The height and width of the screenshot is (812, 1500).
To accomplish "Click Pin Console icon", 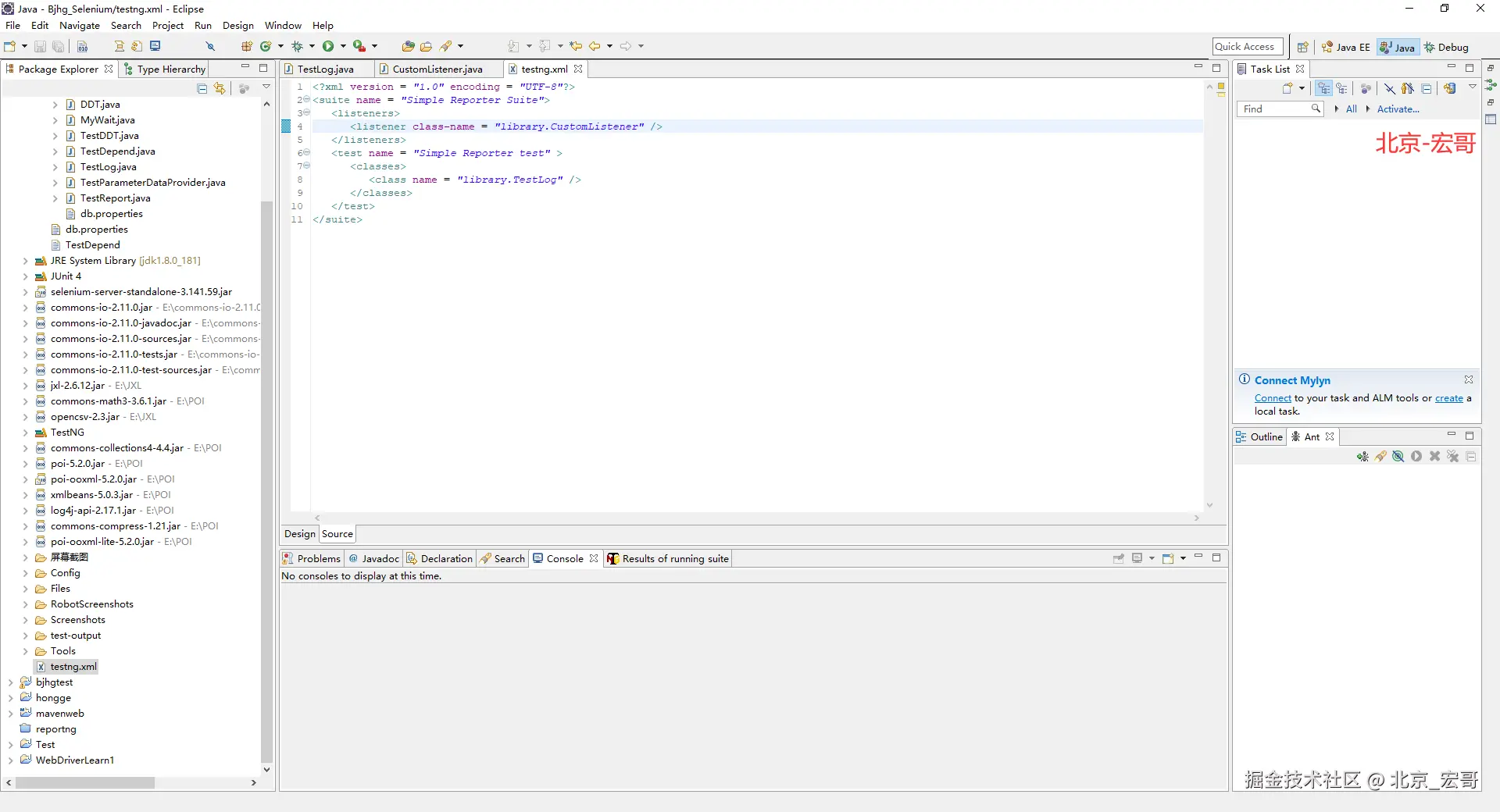I will [1119, 558].
